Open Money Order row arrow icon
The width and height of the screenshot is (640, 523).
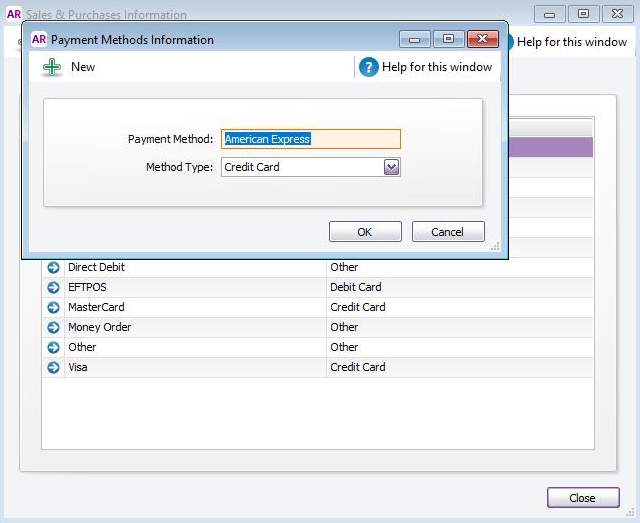tap(53, 327)
